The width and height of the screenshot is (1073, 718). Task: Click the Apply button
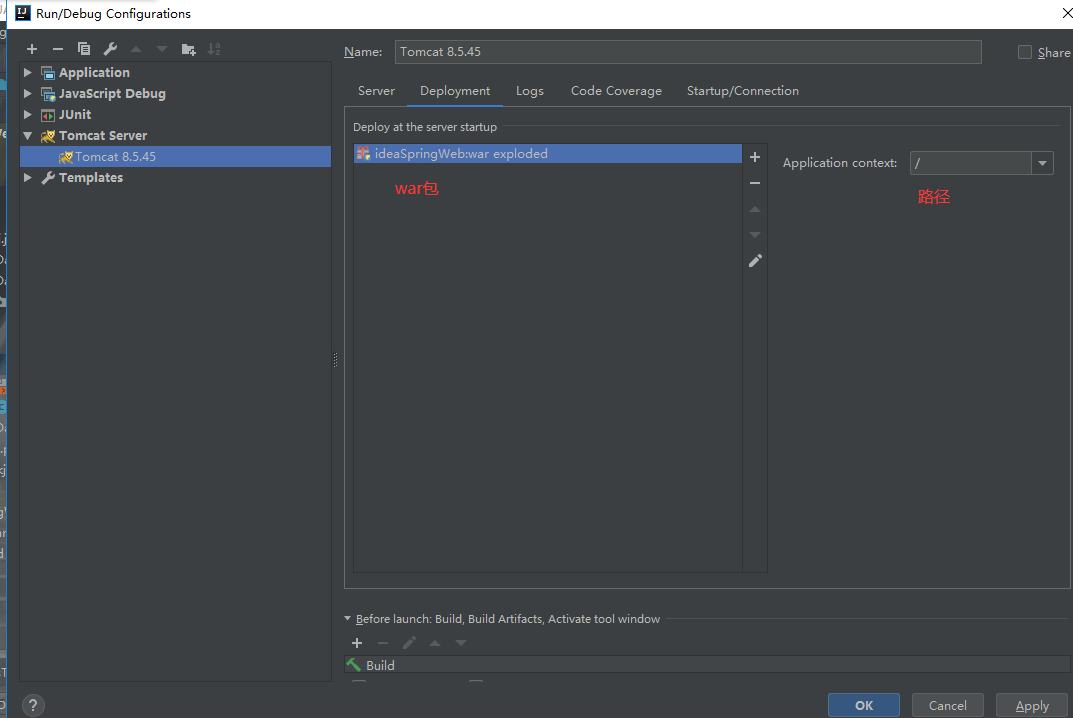click(x=1032, y=705)
